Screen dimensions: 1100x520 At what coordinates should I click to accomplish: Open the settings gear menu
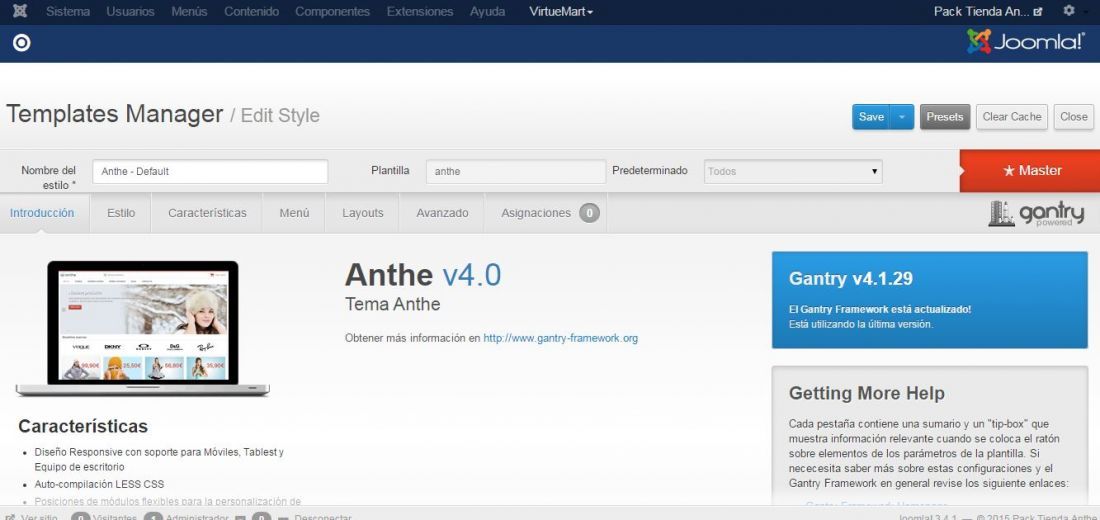[x=1068, y=11]
